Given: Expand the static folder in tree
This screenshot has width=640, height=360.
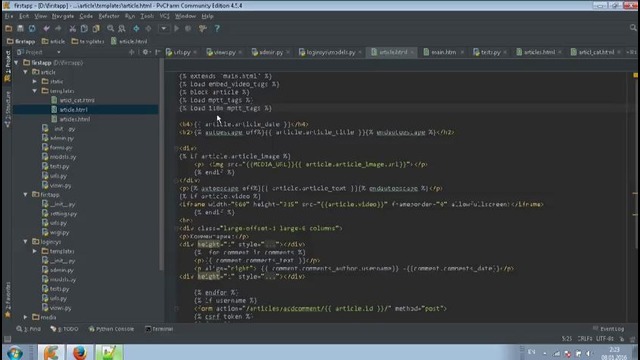Looking at the screenshot, I should (x=35, y=81).
